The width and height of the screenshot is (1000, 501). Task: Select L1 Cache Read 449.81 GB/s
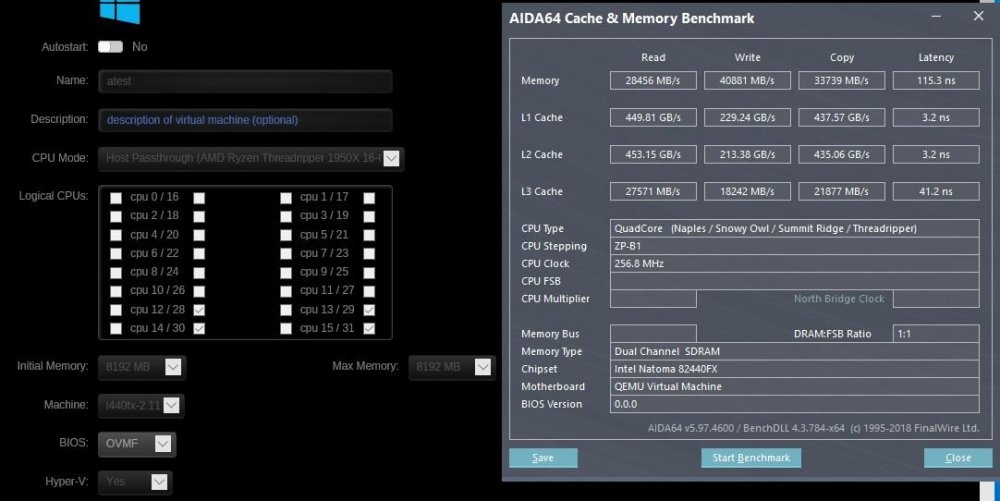653,117
